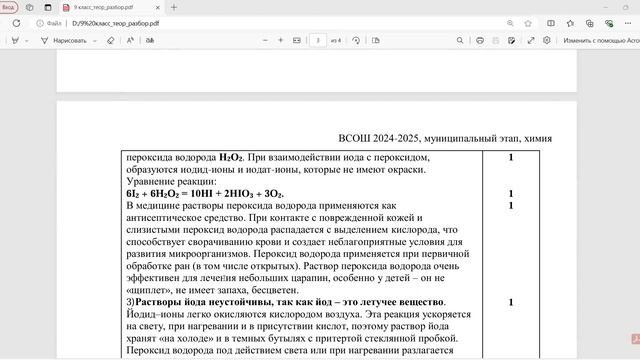Click the line starting антисептическое средство

tap(274, 218)
